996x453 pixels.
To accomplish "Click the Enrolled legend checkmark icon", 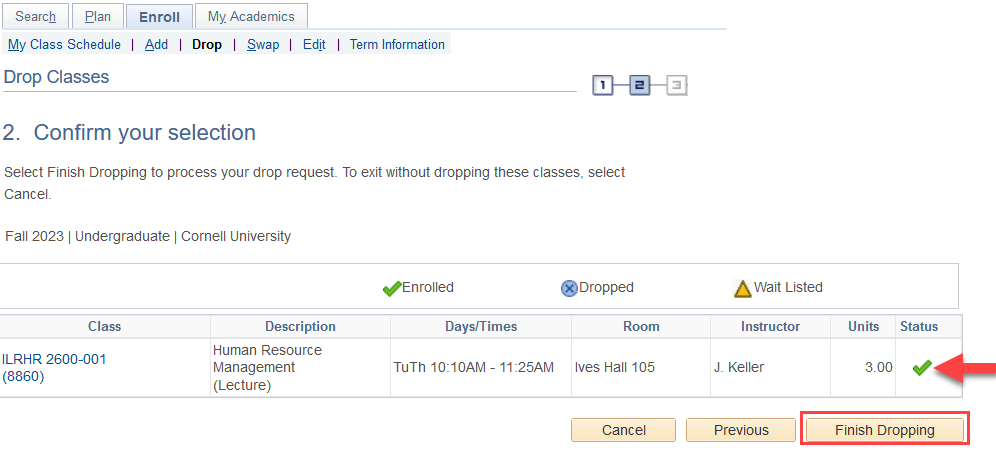I will pyautogui.click(x=391, y=288).
